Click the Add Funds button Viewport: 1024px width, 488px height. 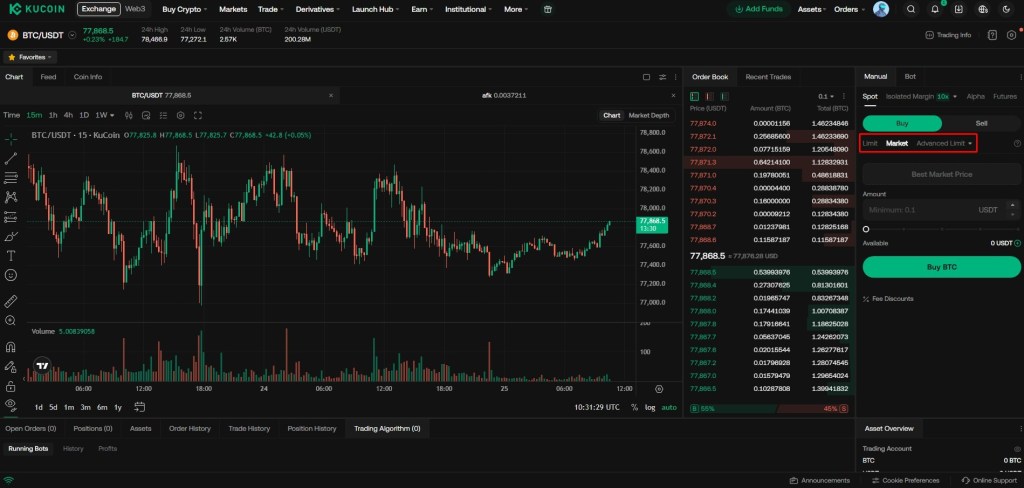click(758, 9)
